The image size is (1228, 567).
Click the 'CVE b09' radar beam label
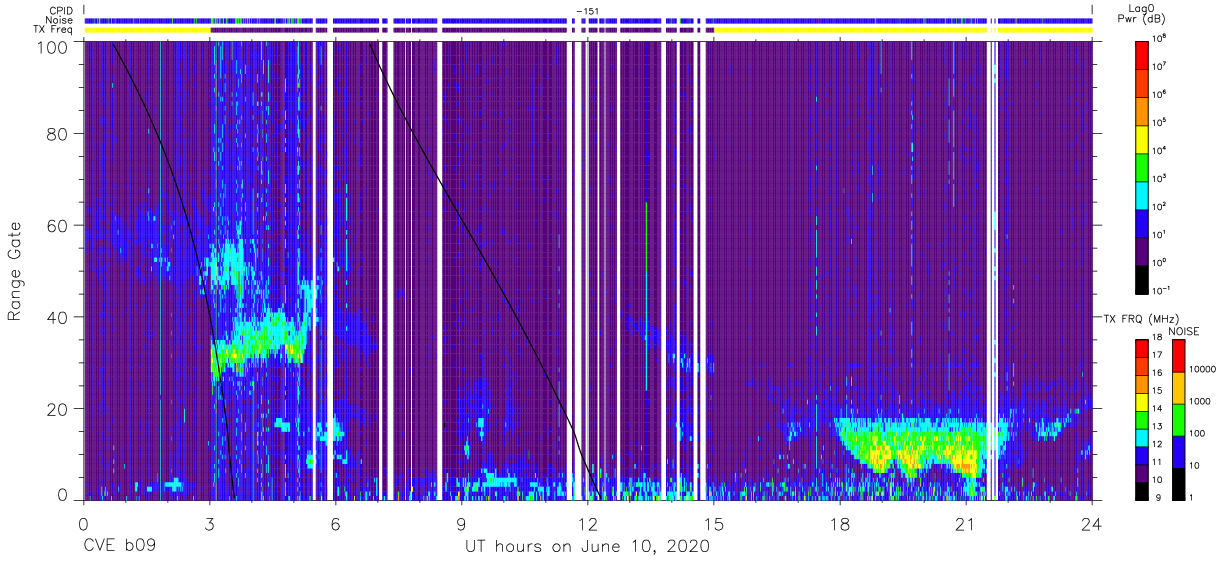pos(121,547)
